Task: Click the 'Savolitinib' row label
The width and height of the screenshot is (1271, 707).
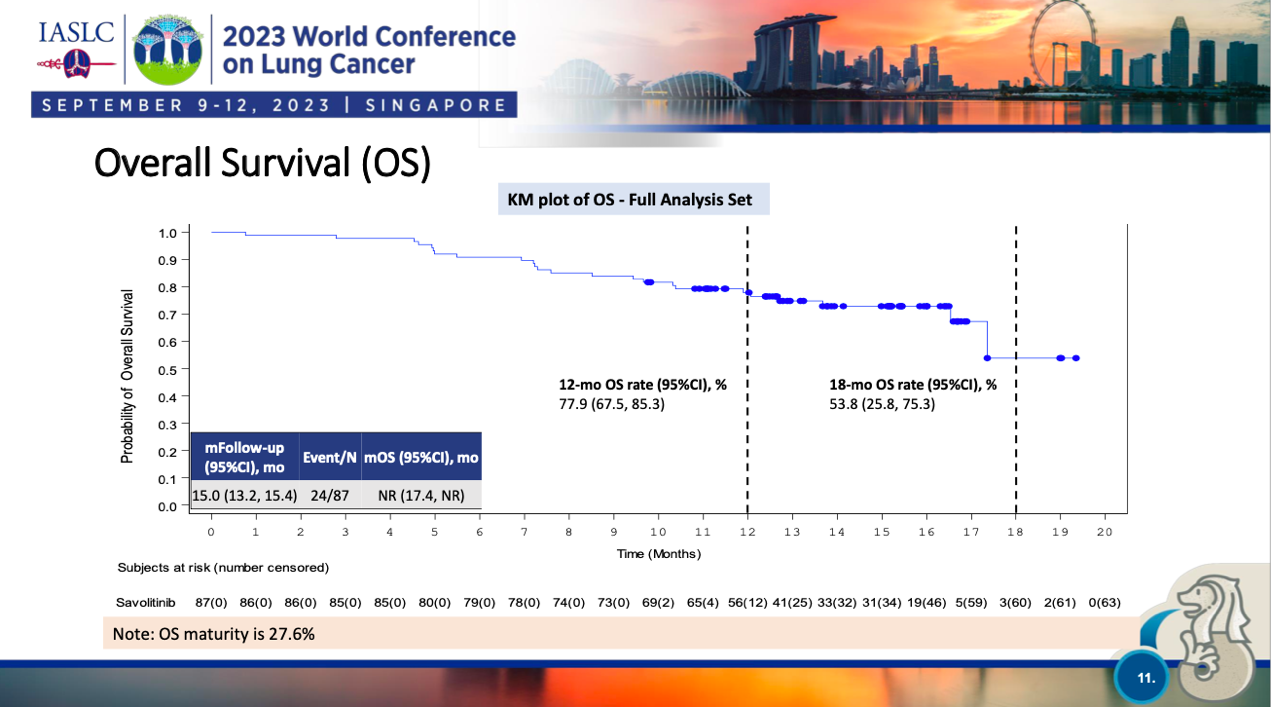Action: 146,602
